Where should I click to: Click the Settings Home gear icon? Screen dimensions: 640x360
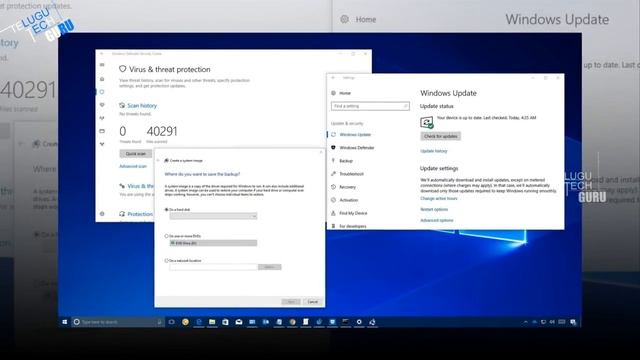(333, 93)
